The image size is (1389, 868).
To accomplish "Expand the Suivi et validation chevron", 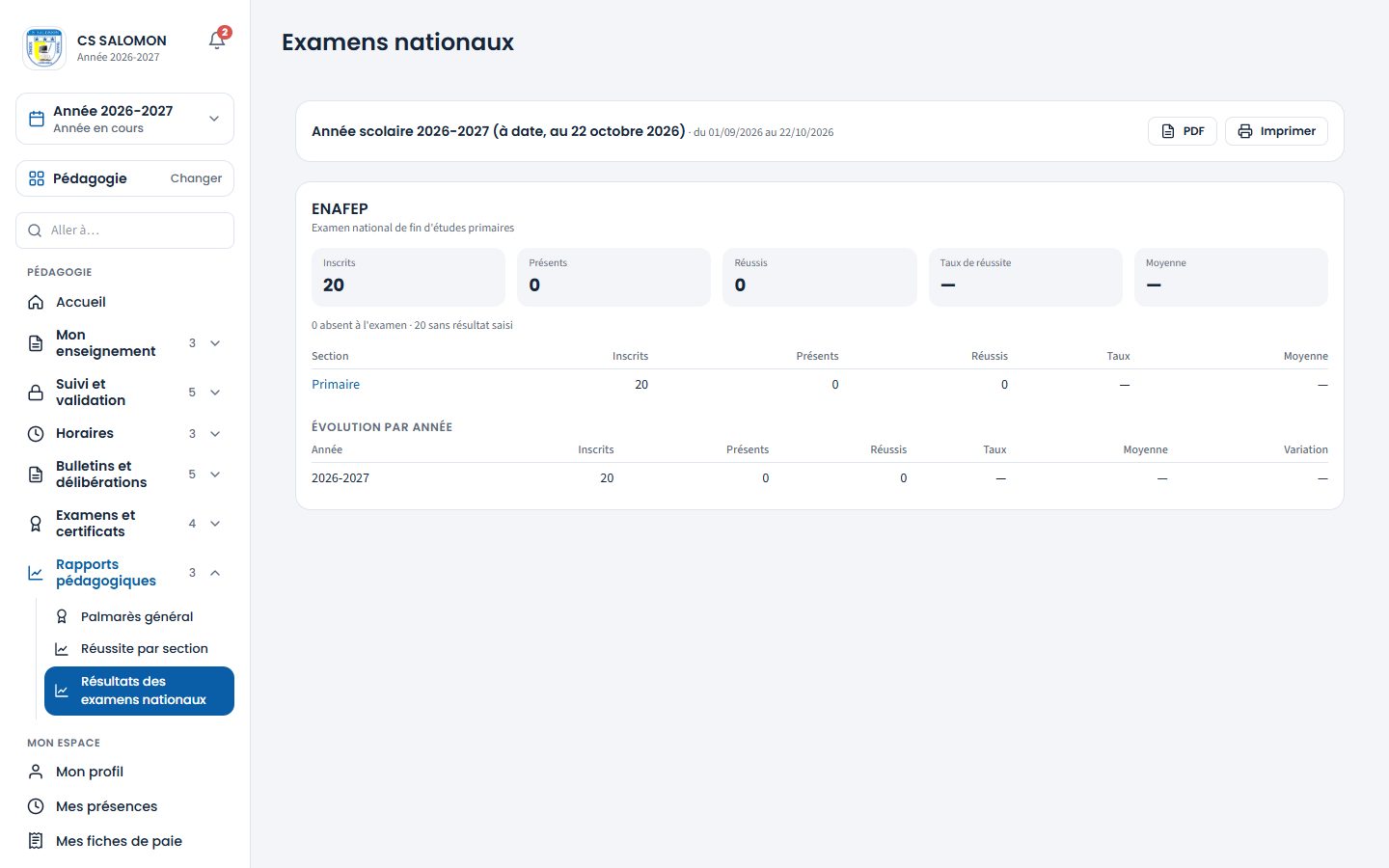I will coord(215,393).
